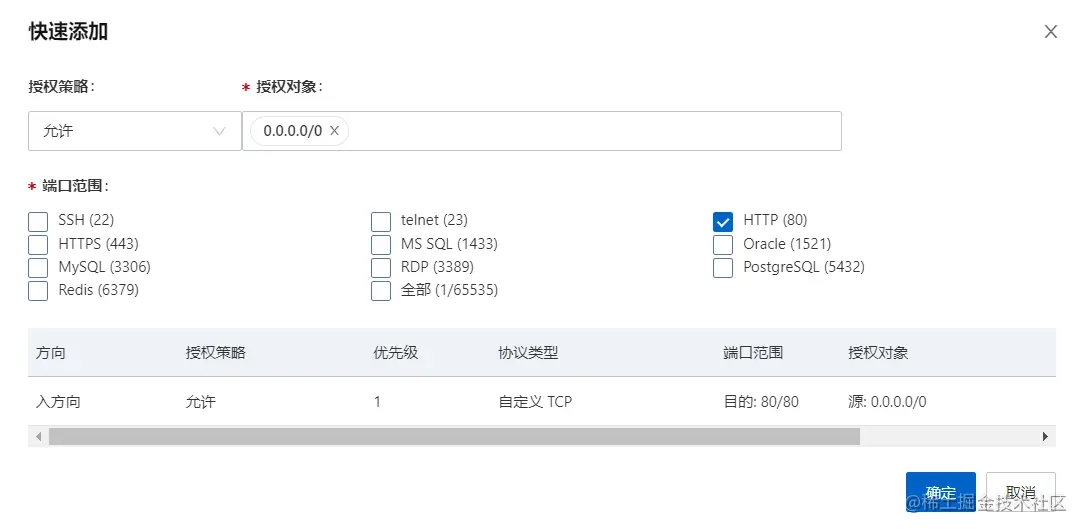Enable the Oracle (1521) checkbox
The width and height of the screenshot is (1084, 531).
(x=724, y=244)
